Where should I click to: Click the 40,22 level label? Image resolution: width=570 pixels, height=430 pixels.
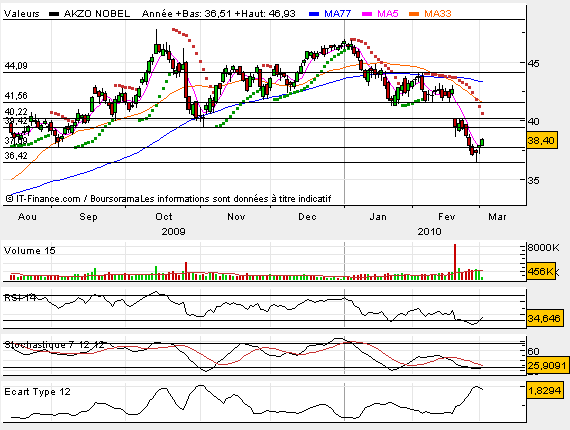click(16, 112)
